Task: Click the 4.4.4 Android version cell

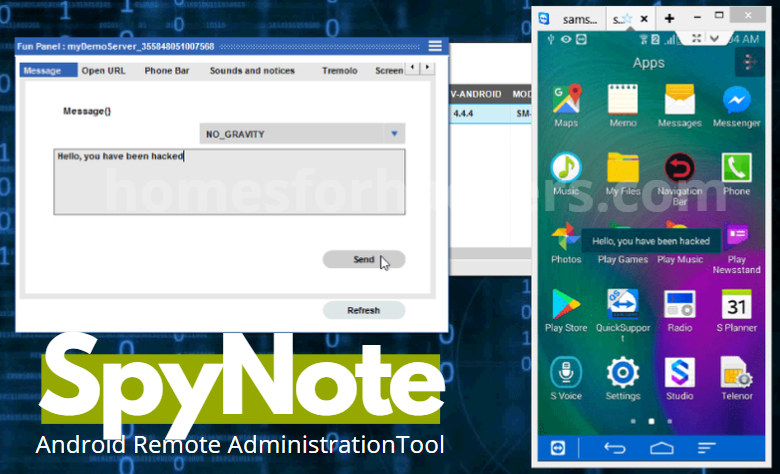Action: pyautogui.click(x=463, y=113)
